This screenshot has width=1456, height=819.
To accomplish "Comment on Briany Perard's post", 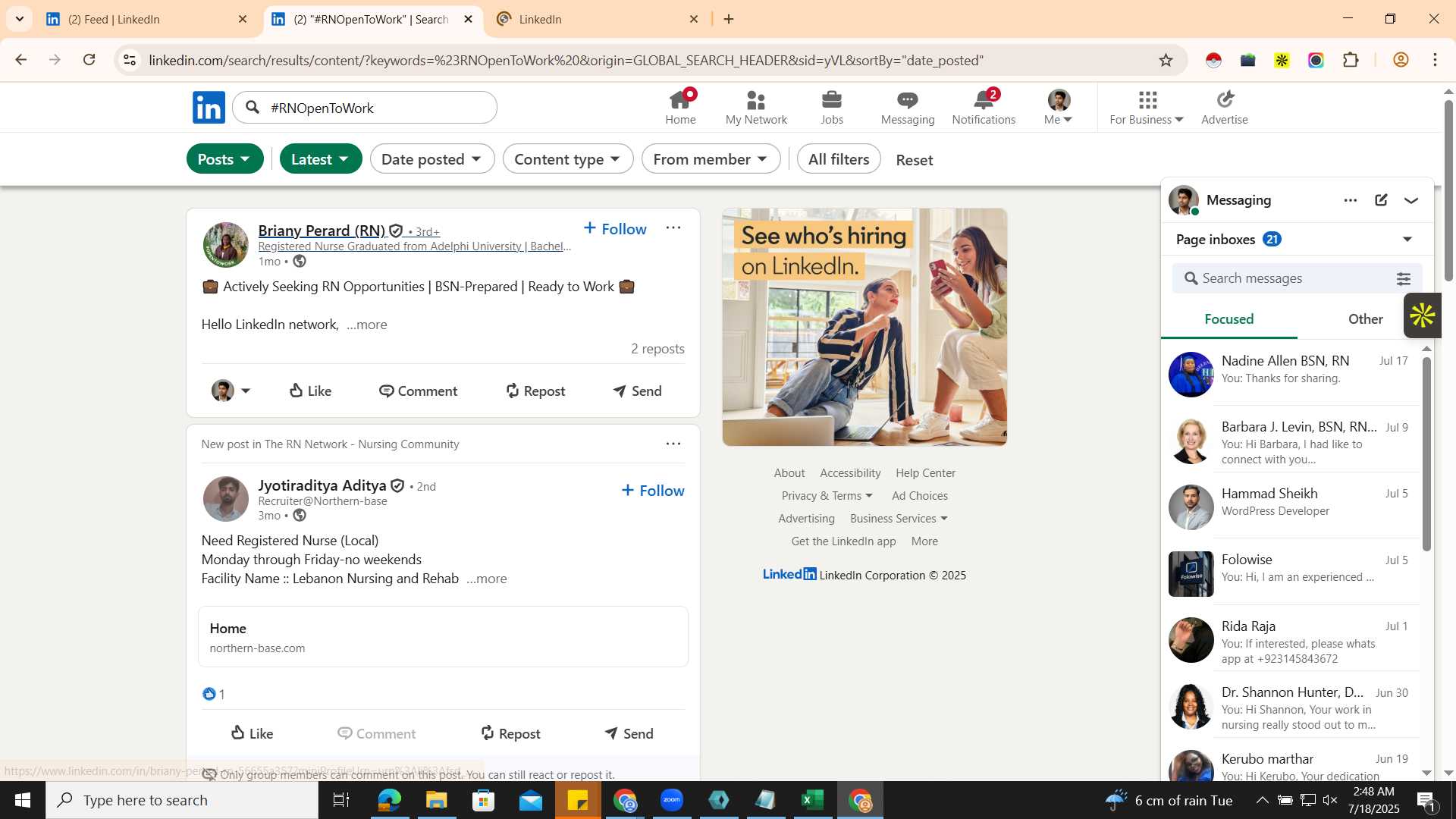I will [x=418, y=391].
